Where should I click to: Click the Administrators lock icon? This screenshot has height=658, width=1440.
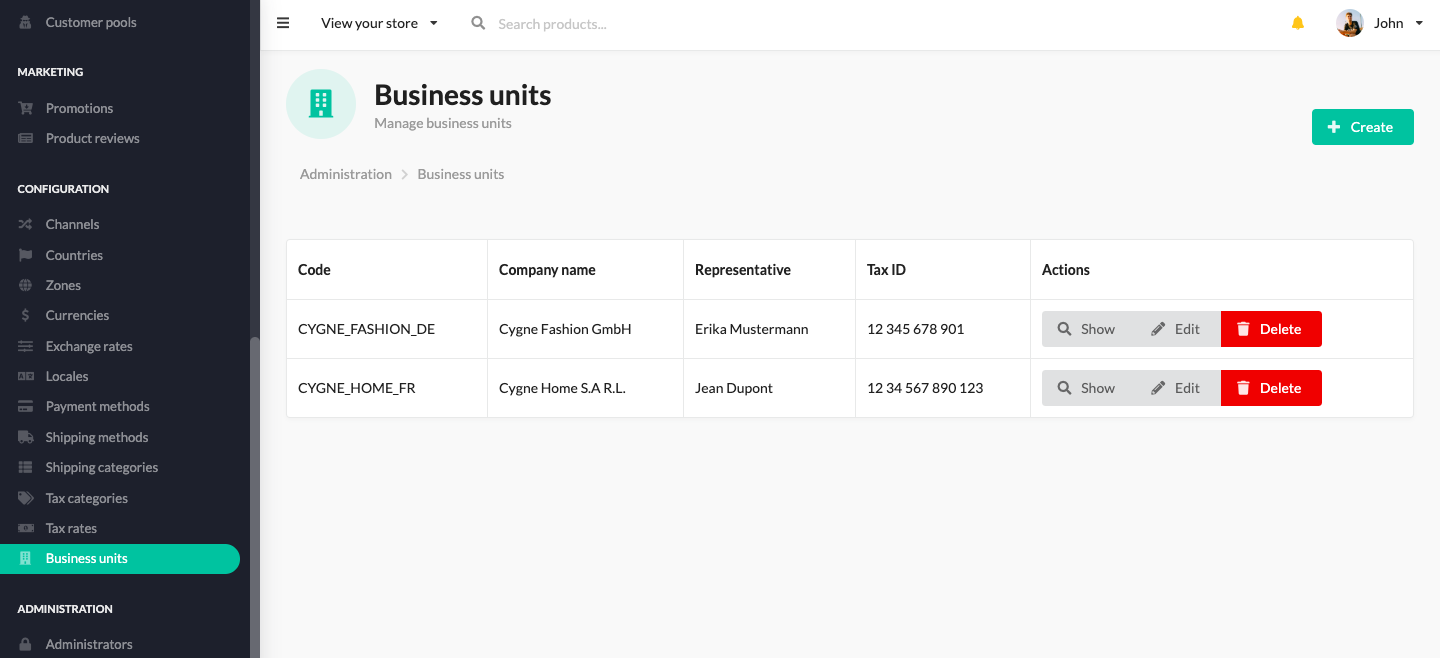[26, 644]
